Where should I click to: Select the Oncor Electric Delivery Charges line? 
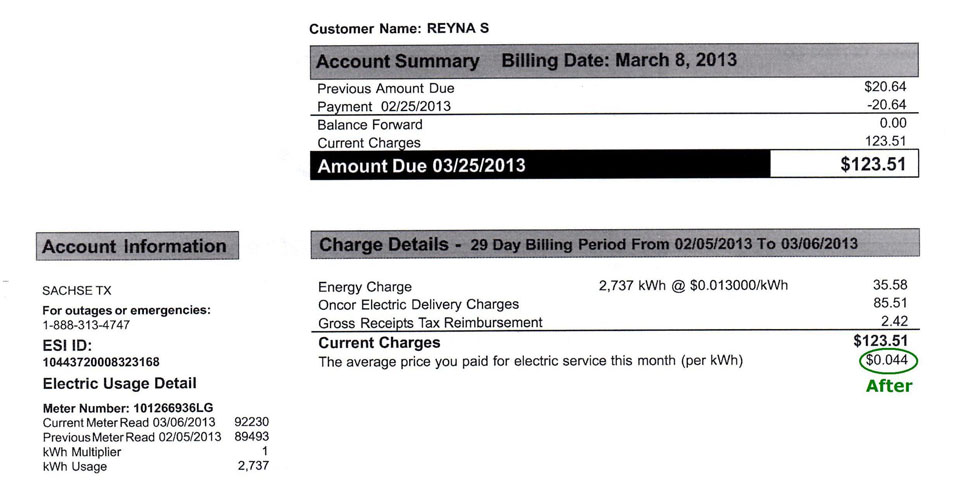pos(418,304)
